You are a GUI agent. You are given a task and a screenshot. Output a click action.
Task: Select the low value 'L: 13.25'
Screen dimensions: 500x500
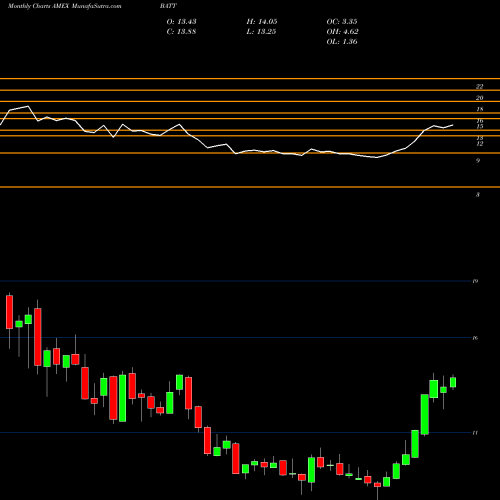[262, 32]
